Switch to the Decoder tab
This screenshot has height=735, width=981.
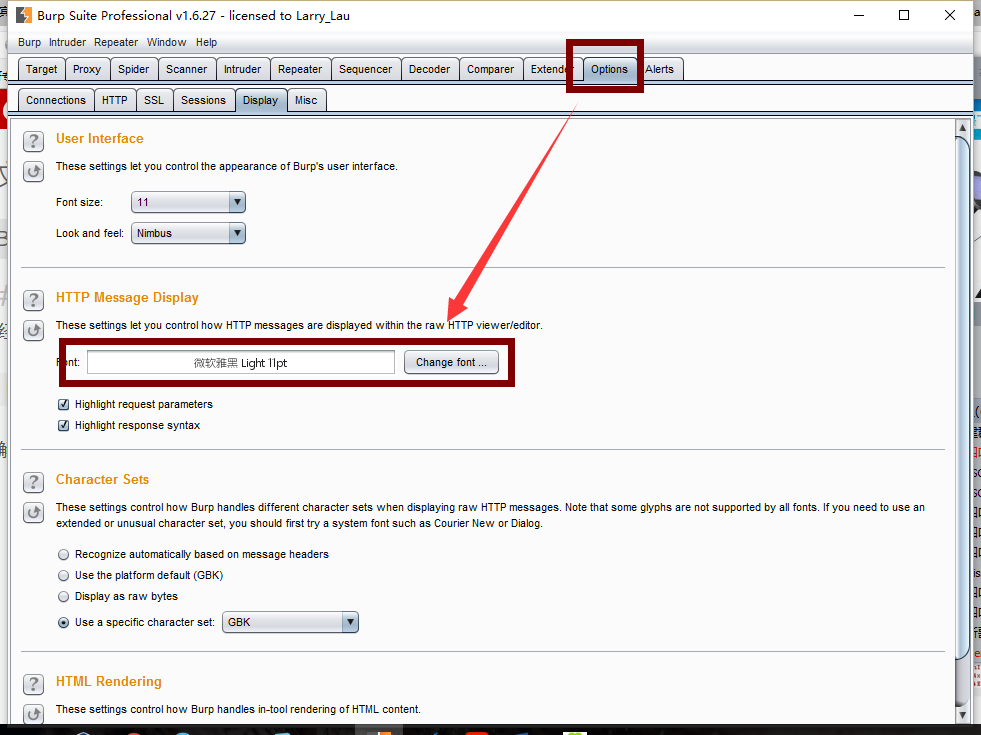click(429, 69)
